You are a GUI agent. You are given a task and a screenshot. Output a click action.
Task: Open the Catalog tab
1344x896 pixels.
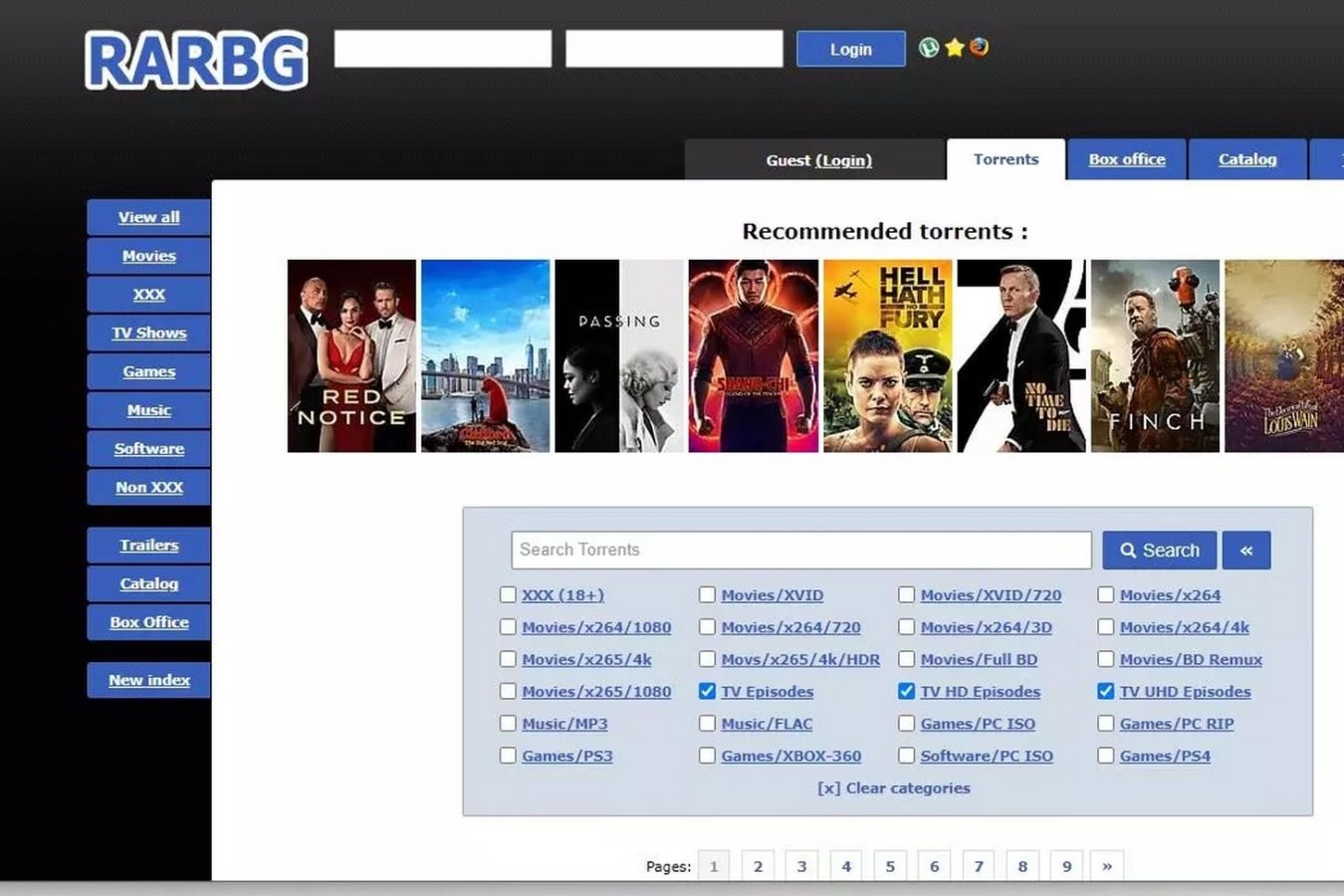coord(1247,159)
